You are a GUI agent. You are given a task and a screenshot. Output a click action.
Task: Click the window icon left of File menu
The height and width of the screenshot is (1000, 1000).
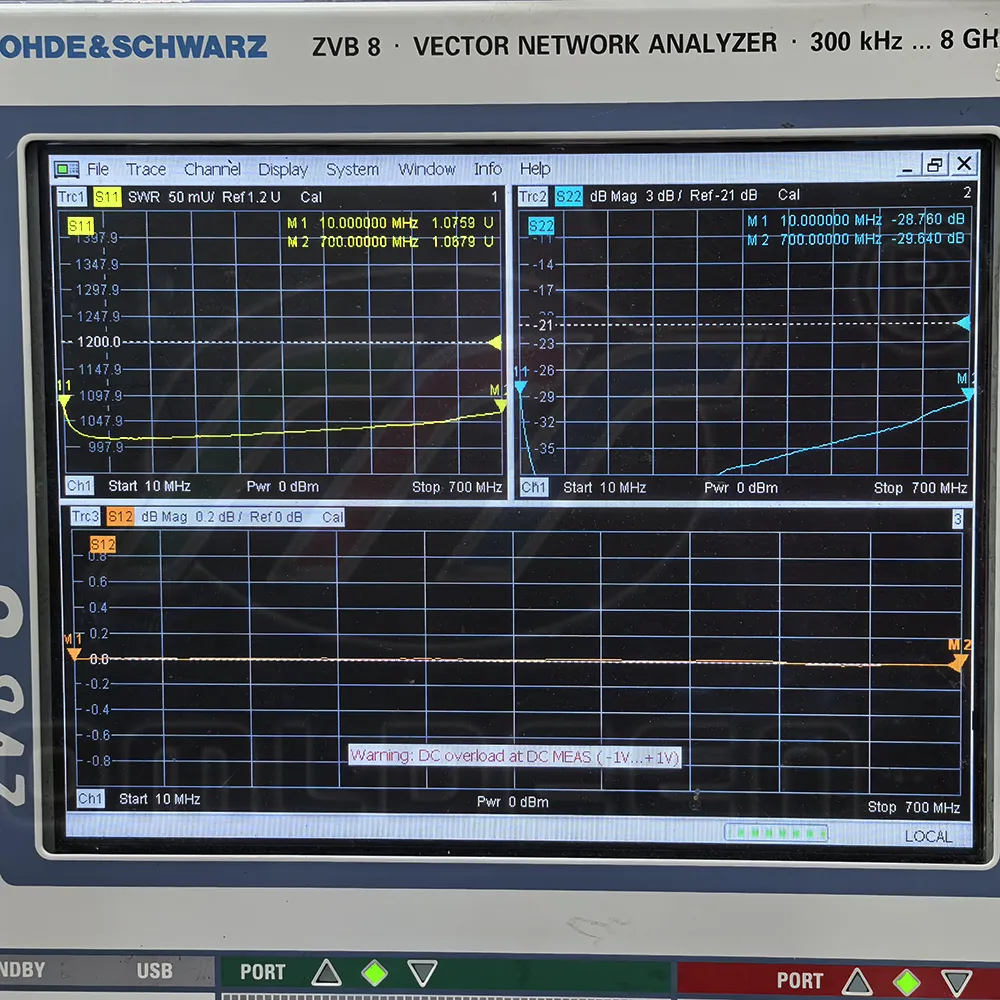click(x=67, y=169)
